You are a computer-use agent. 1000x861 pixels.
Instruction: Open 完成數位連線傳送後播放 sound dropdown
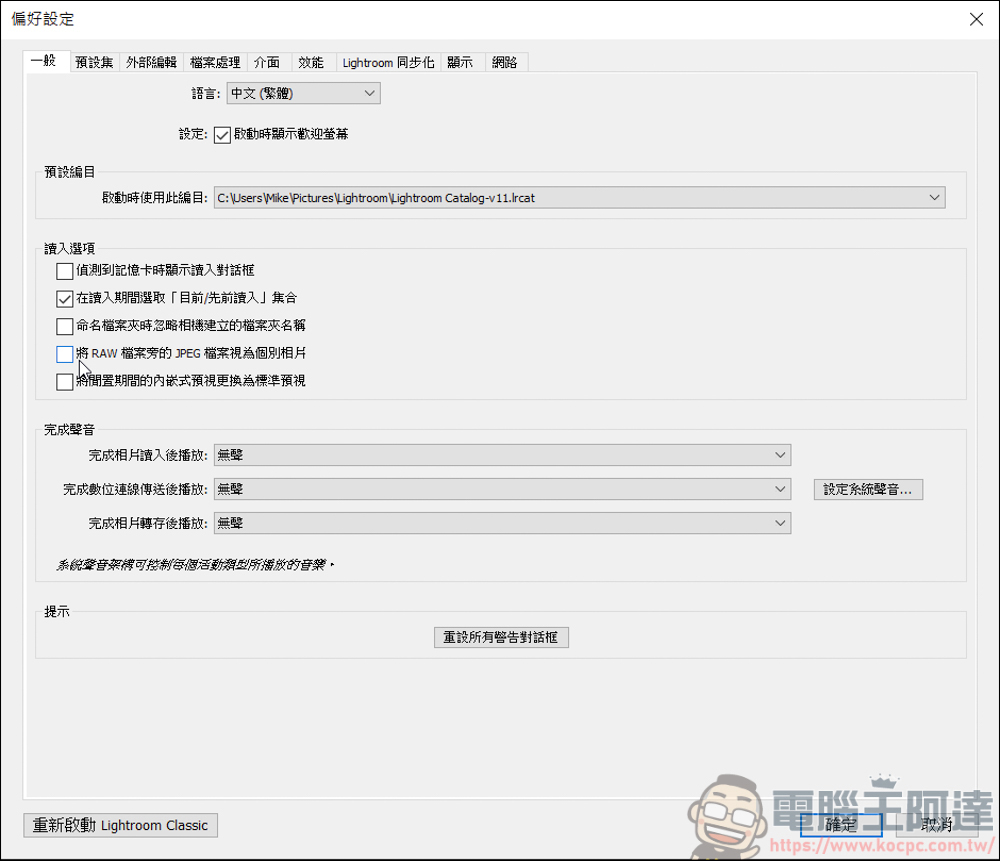click(x=502, y=489)
